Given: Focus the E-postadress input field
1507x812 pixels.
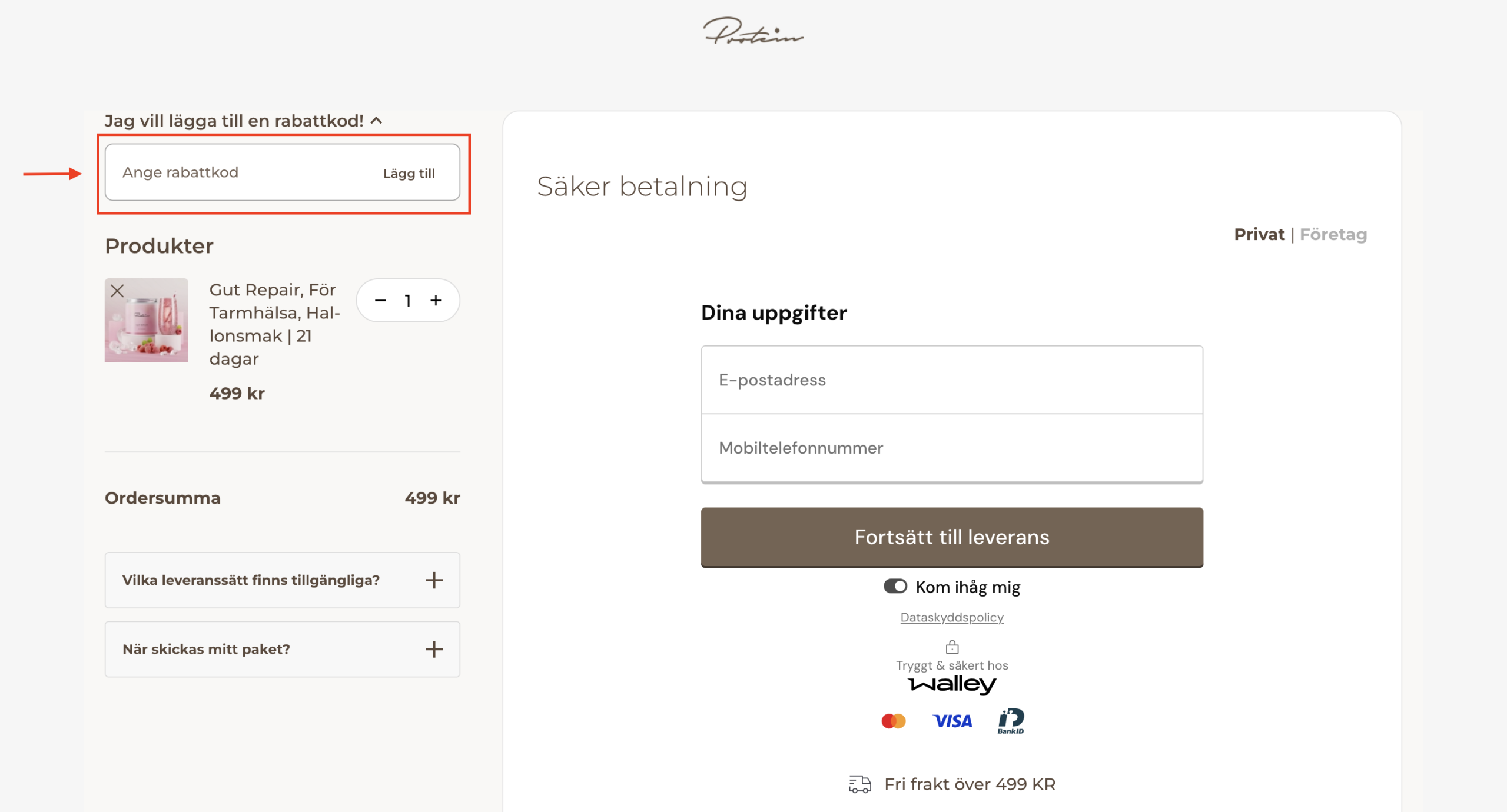Looking at the screenshot, I should [952, 380].
